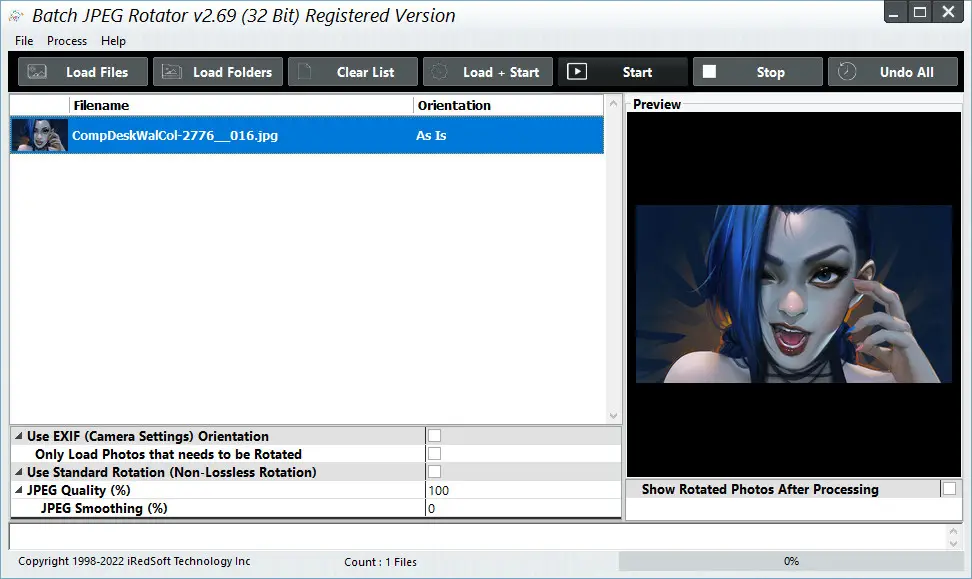Check Only Load Photos that needs Rotated
This screenshot has width=972, height=579.
point(435,454)
